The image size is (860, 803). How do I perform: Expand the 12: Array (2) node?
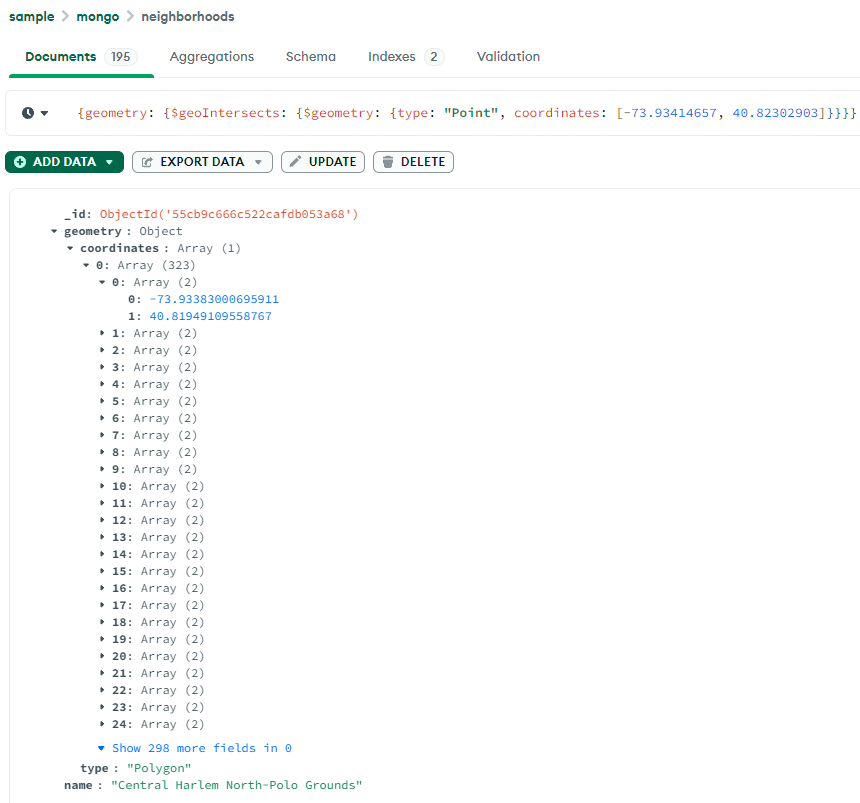pos(101,521)
